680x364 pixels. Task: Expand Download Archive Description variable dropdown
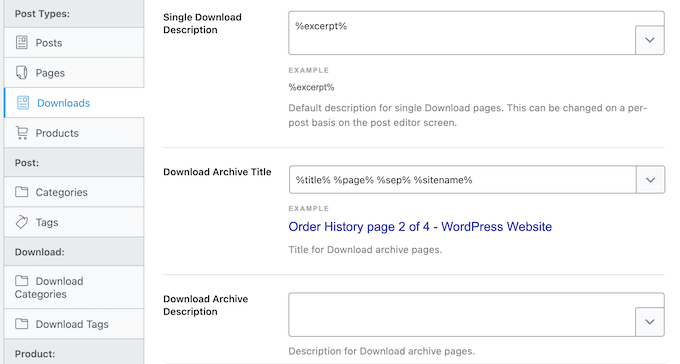click(650, 322)
